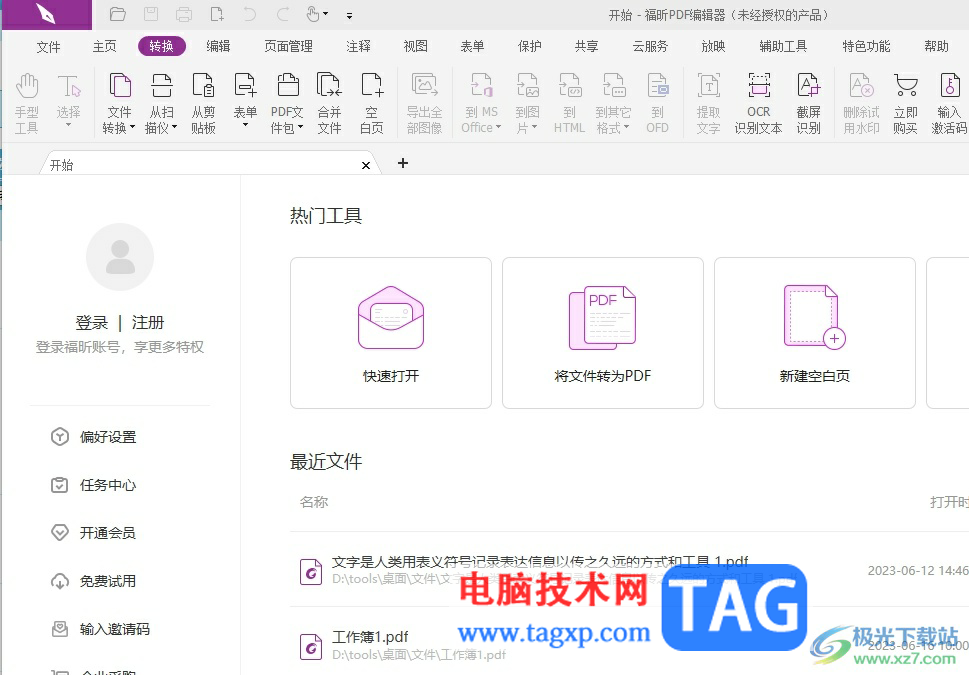Click 删除试用水印 remove trial watermark icon

(861, 103)
